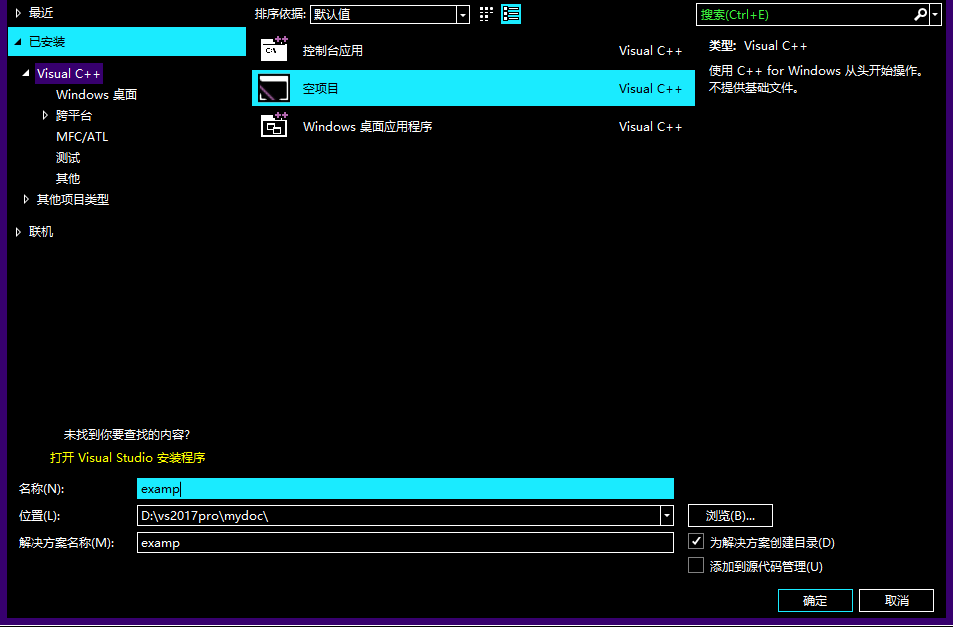
Task: Expand the 最近 node
Action: click(x=18, y=13)
